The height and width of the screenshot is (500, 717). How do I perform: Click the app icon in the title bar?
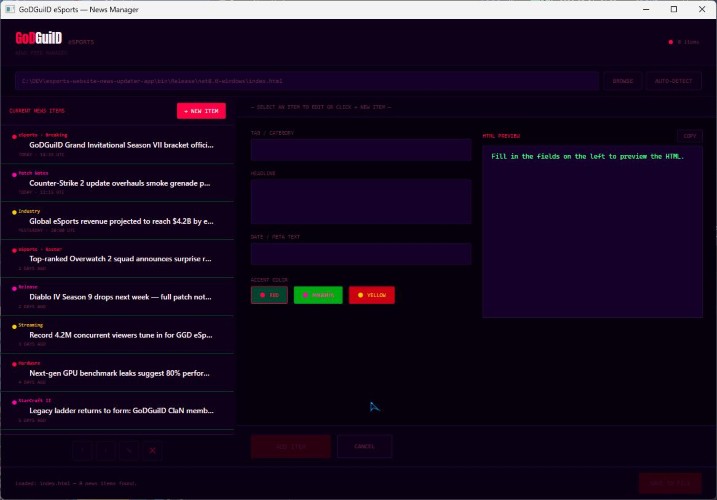point(10,9)
